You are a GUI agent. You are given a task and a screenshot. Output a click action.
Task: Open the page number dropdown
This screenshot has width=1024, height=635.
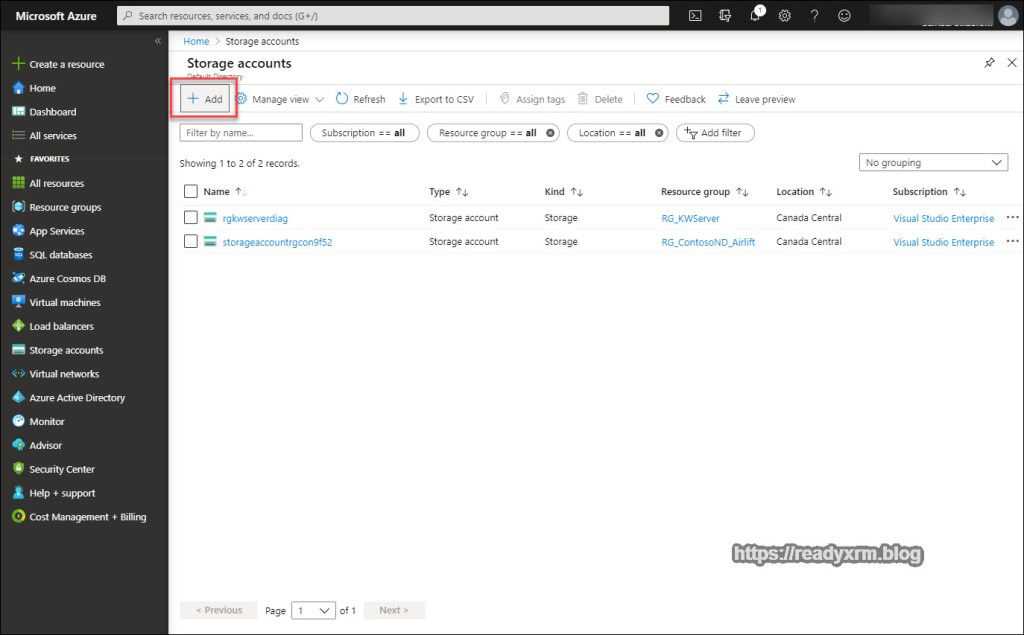click(x=313, y=610)
